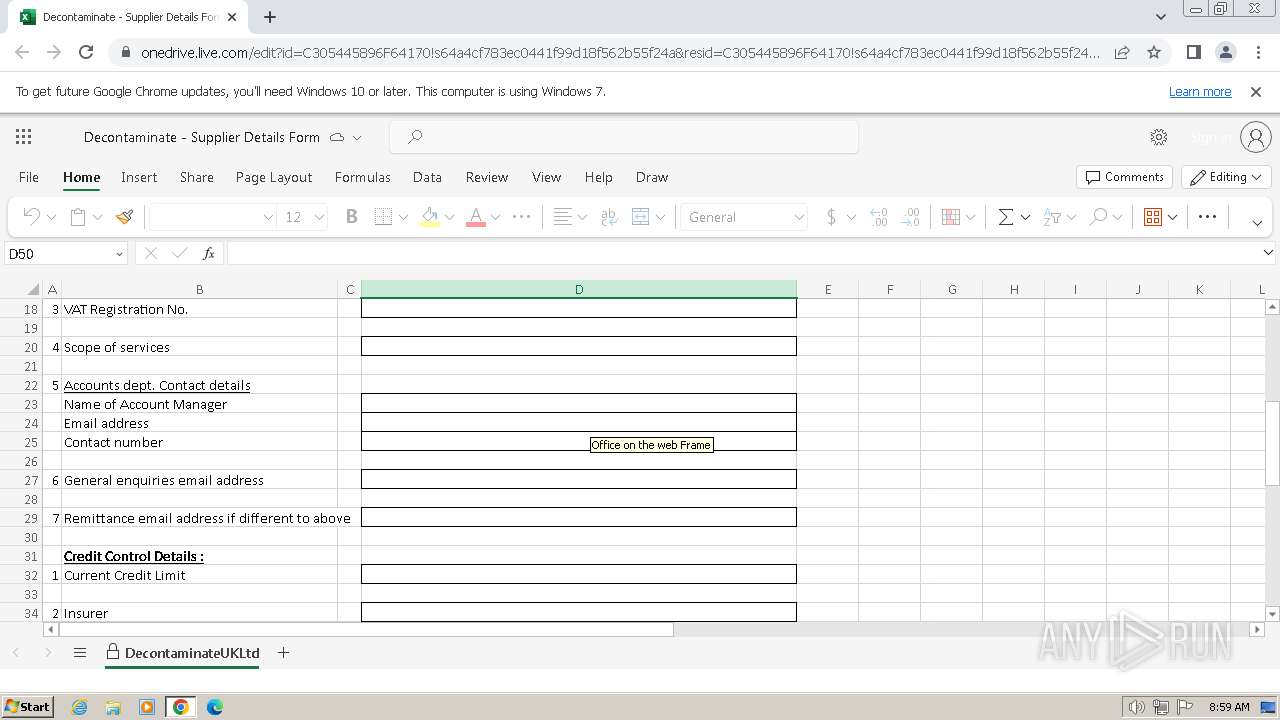This screenshot has height=720, width=1280.
Task: Follow the Learn more link
Action: tap(1200, 91)
